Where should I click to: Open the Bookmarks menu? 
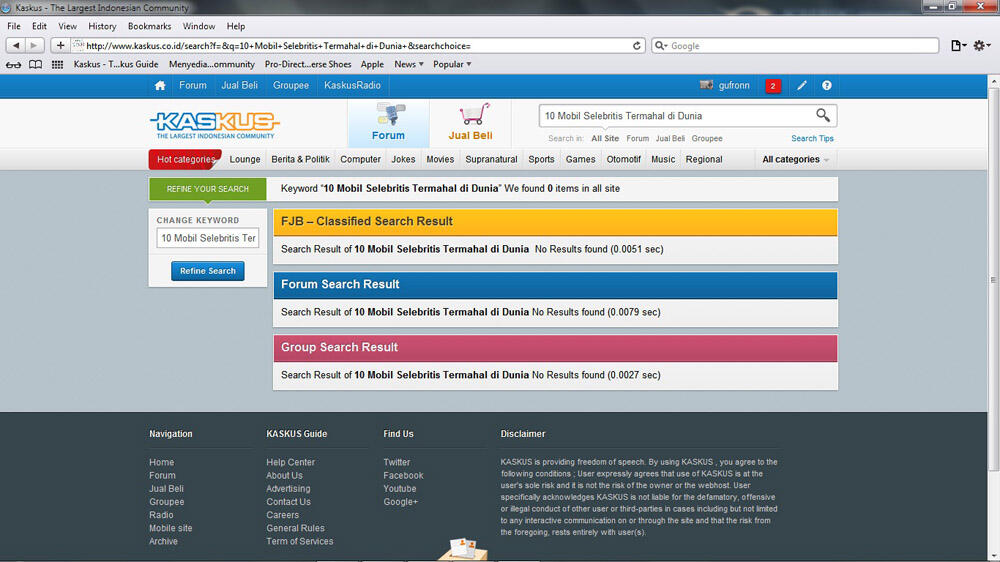(149, 26)
